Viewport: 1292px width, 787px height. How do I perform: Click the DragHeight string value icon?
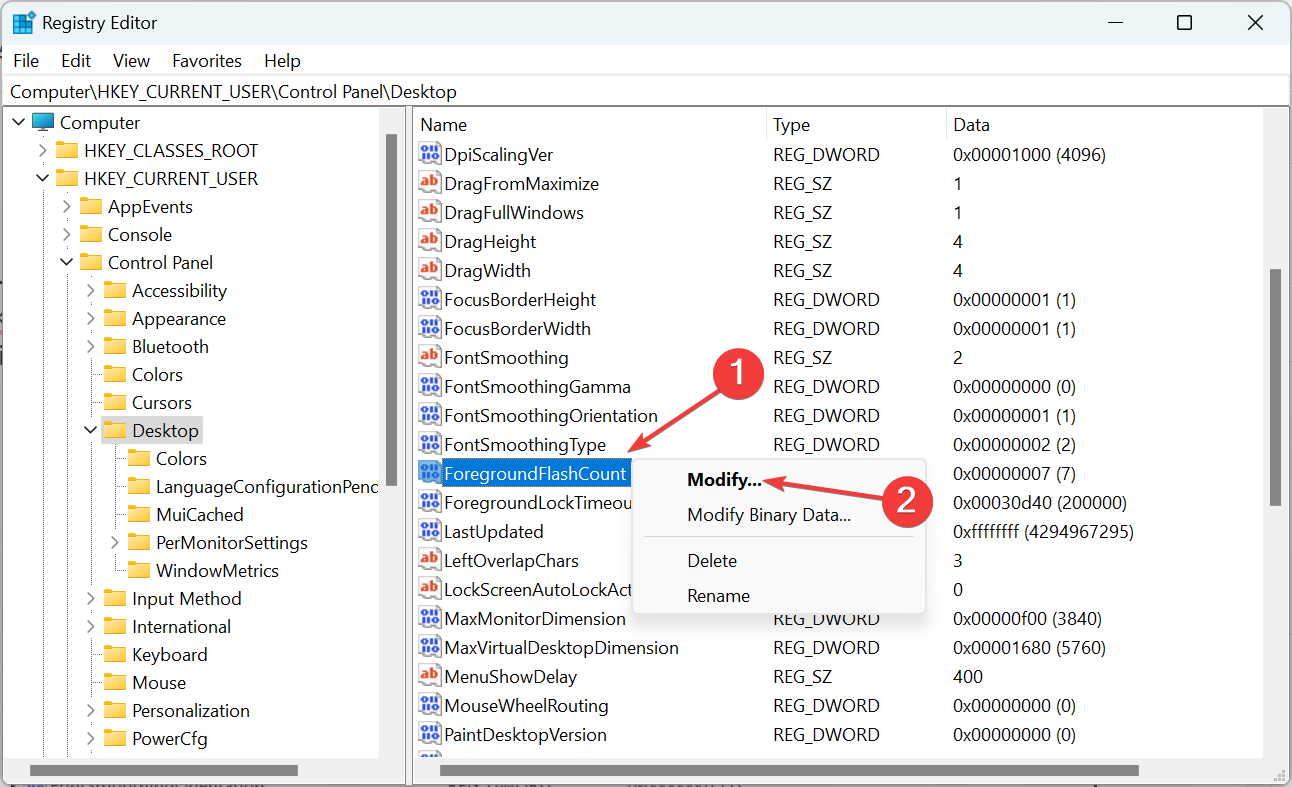coord(429,242)
